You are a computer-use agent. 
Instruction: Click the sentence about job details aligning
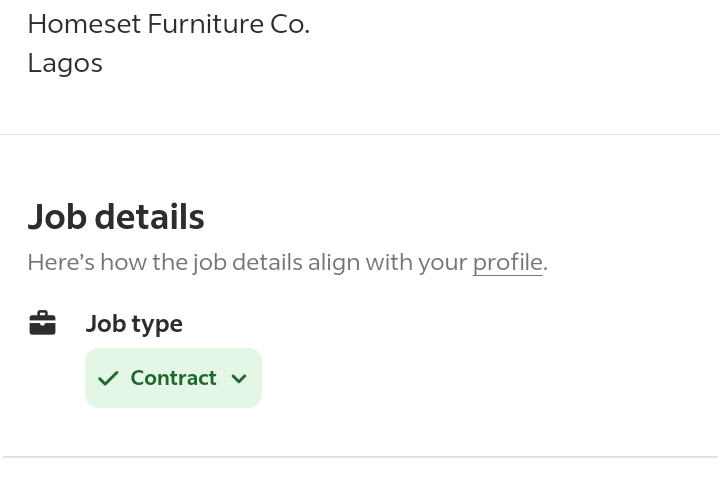click(x=287, y=263)
